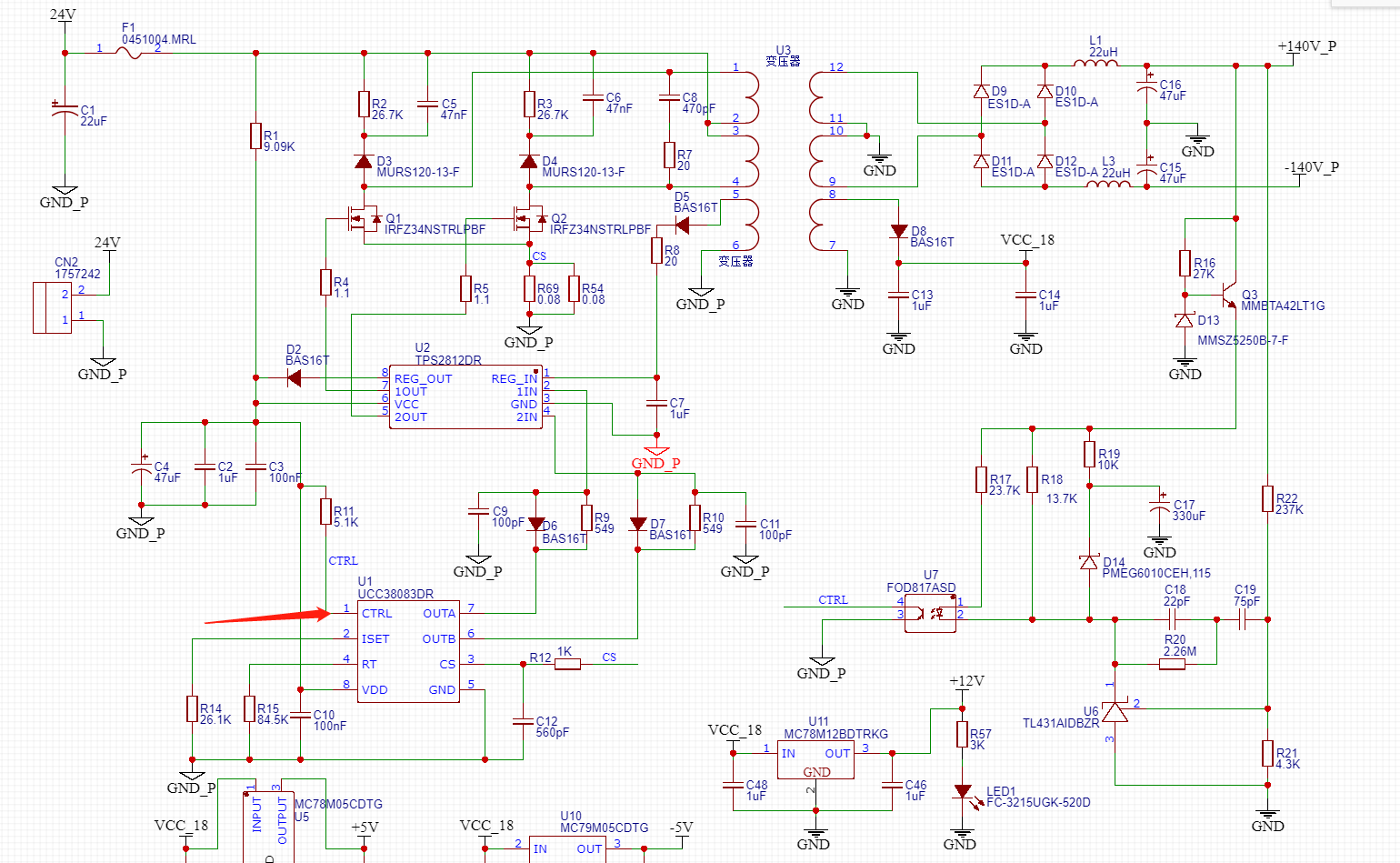Select the R1 resistor symbol
The width and height of the screenshot is (1400, 863).
tap(255, 136)
